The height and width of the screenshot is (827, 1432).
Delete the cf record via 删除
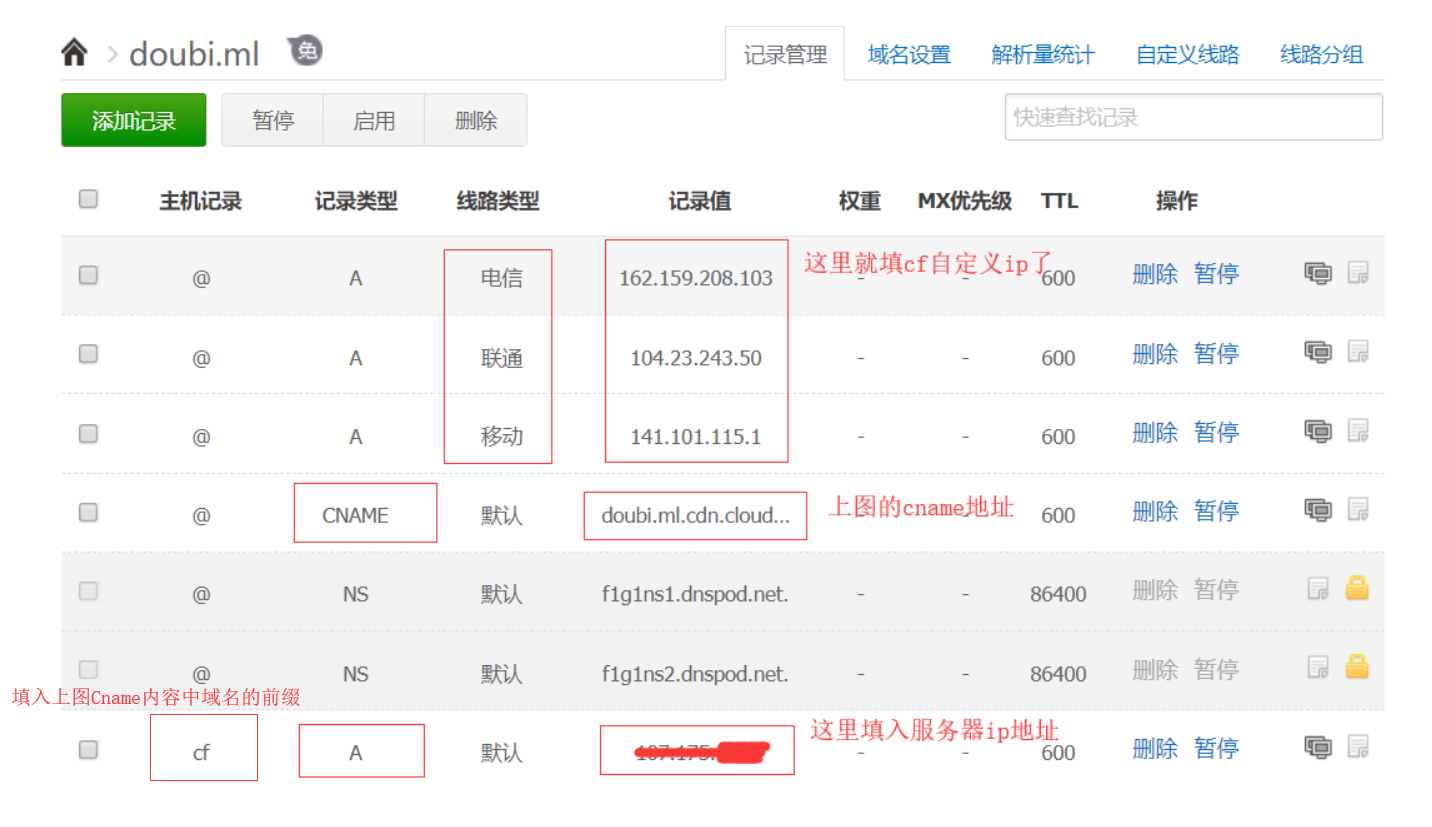(x=1155, y=747)
